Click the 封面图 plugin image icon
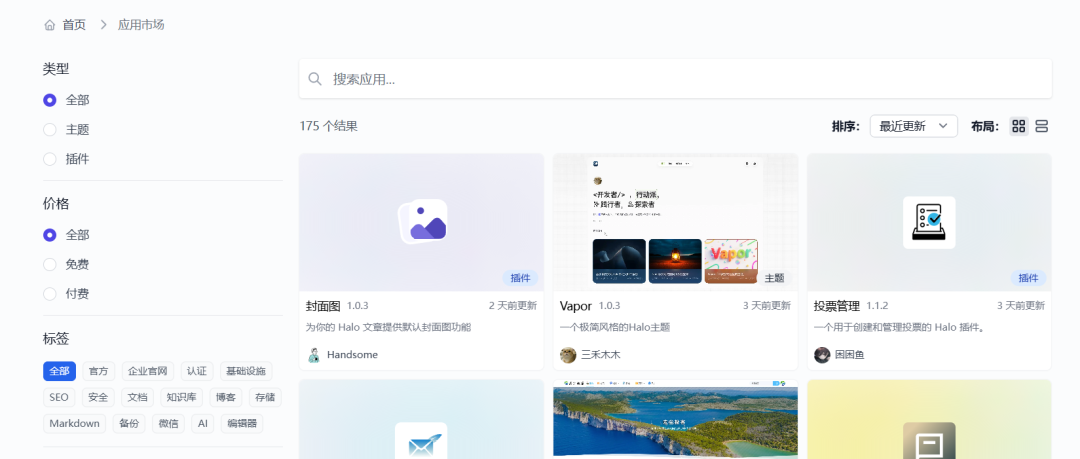Image resolution: width=1080 pixels, height=459 pixels. [x=423, y=221]
